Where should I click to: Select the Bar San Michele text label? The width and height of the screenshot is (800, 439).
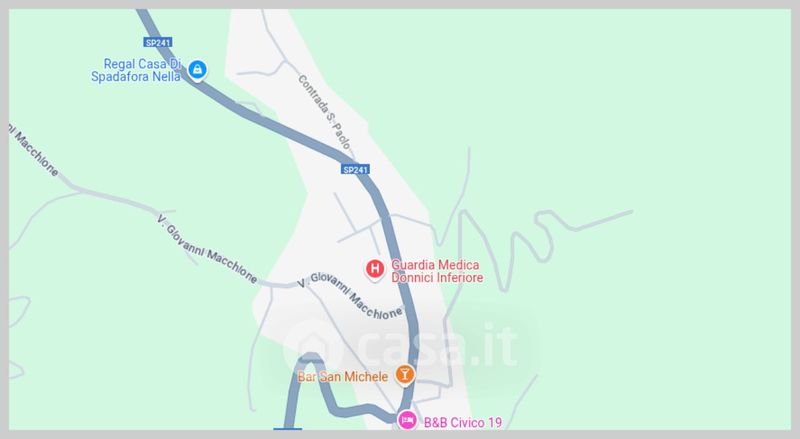point(343,377)
